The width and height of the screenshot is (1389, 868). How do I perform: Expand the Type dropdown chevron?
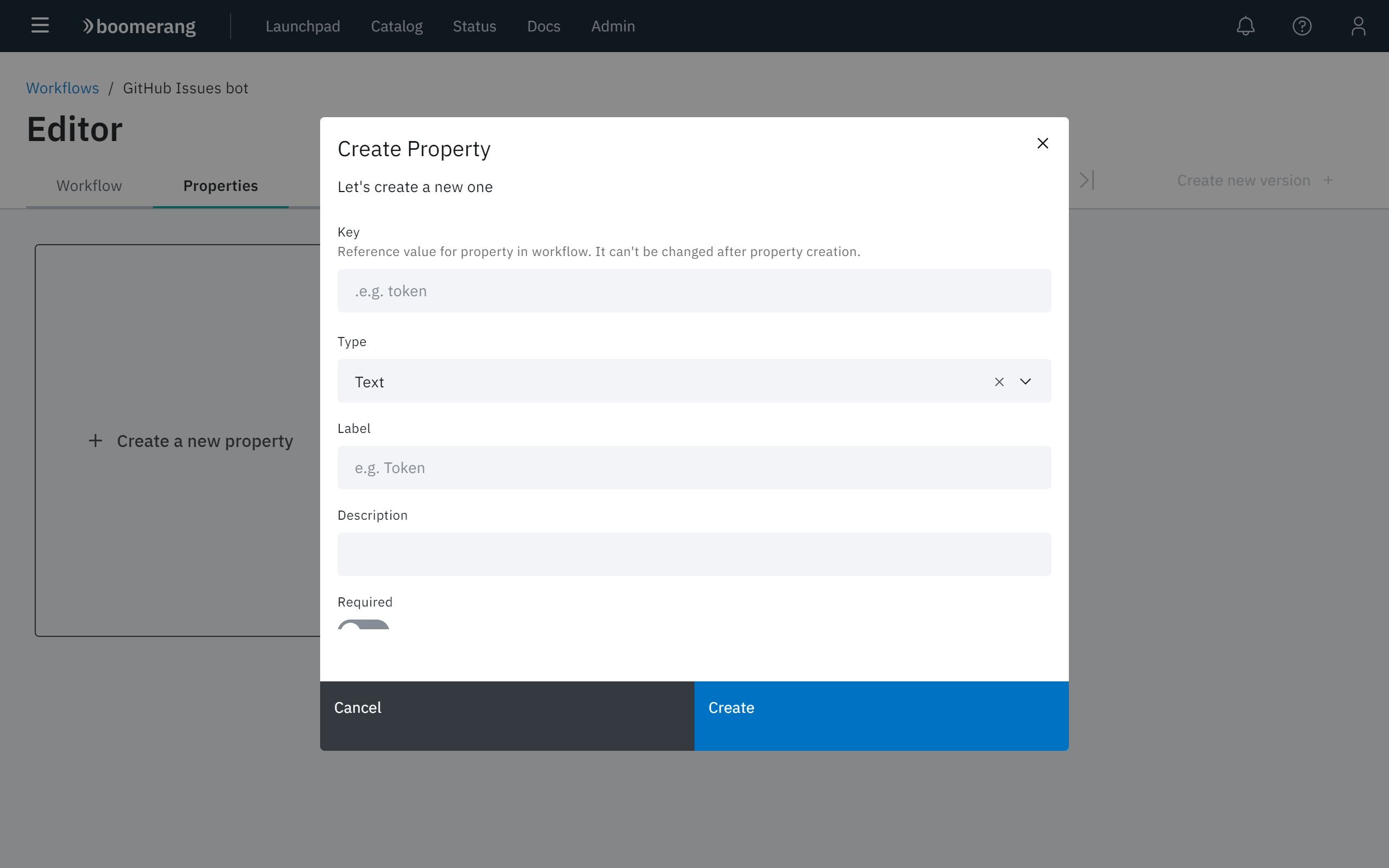(1025, 382)
